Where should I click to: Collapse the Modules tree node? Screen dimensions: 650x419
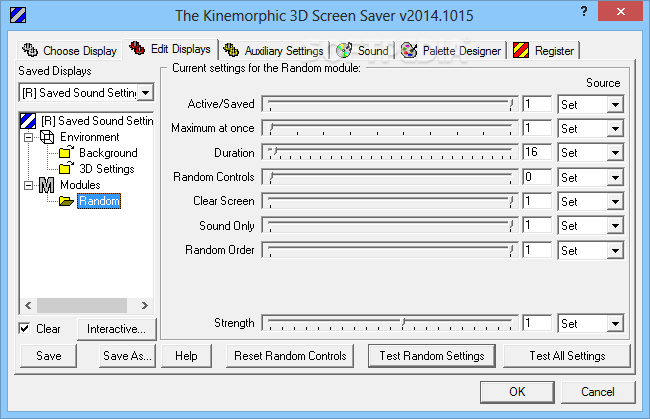(x=28, y=185)
